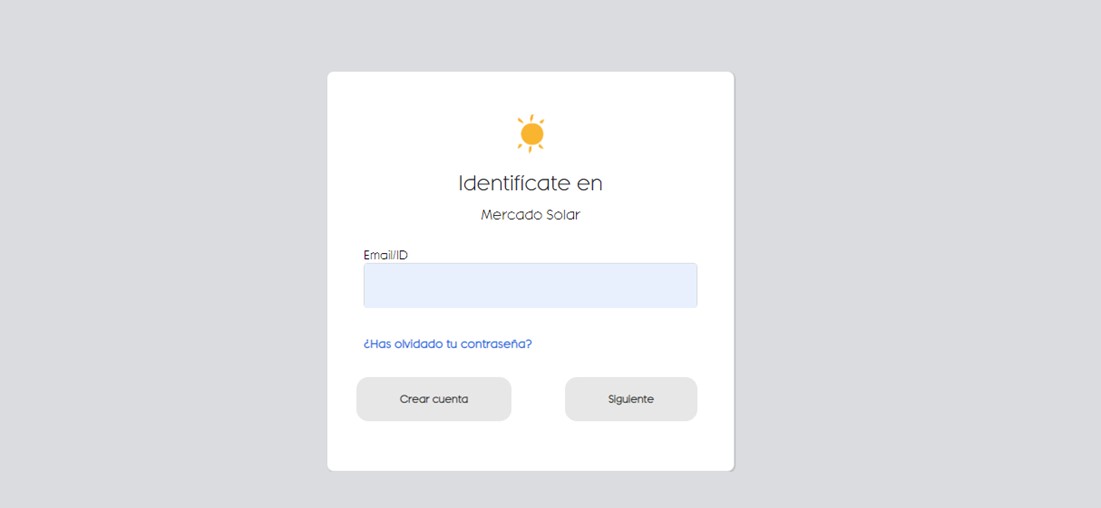Click the blue password help link

447,344
